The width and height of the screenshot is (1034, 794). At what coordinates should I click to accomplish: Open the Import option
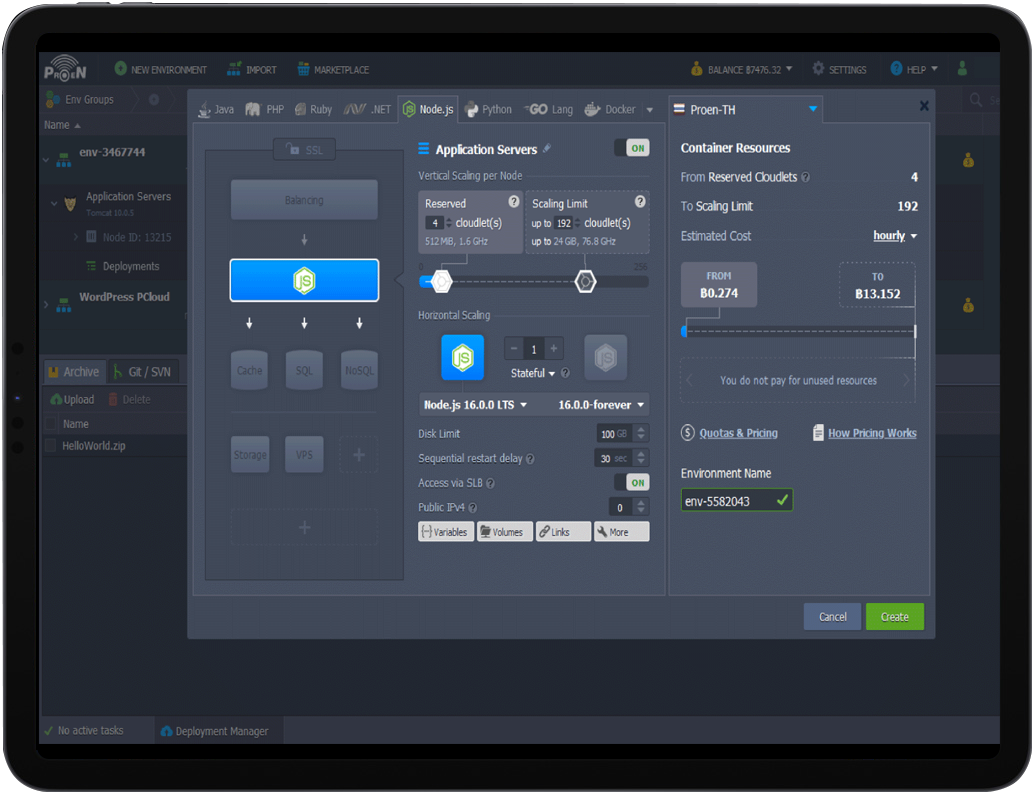(252, 69)
